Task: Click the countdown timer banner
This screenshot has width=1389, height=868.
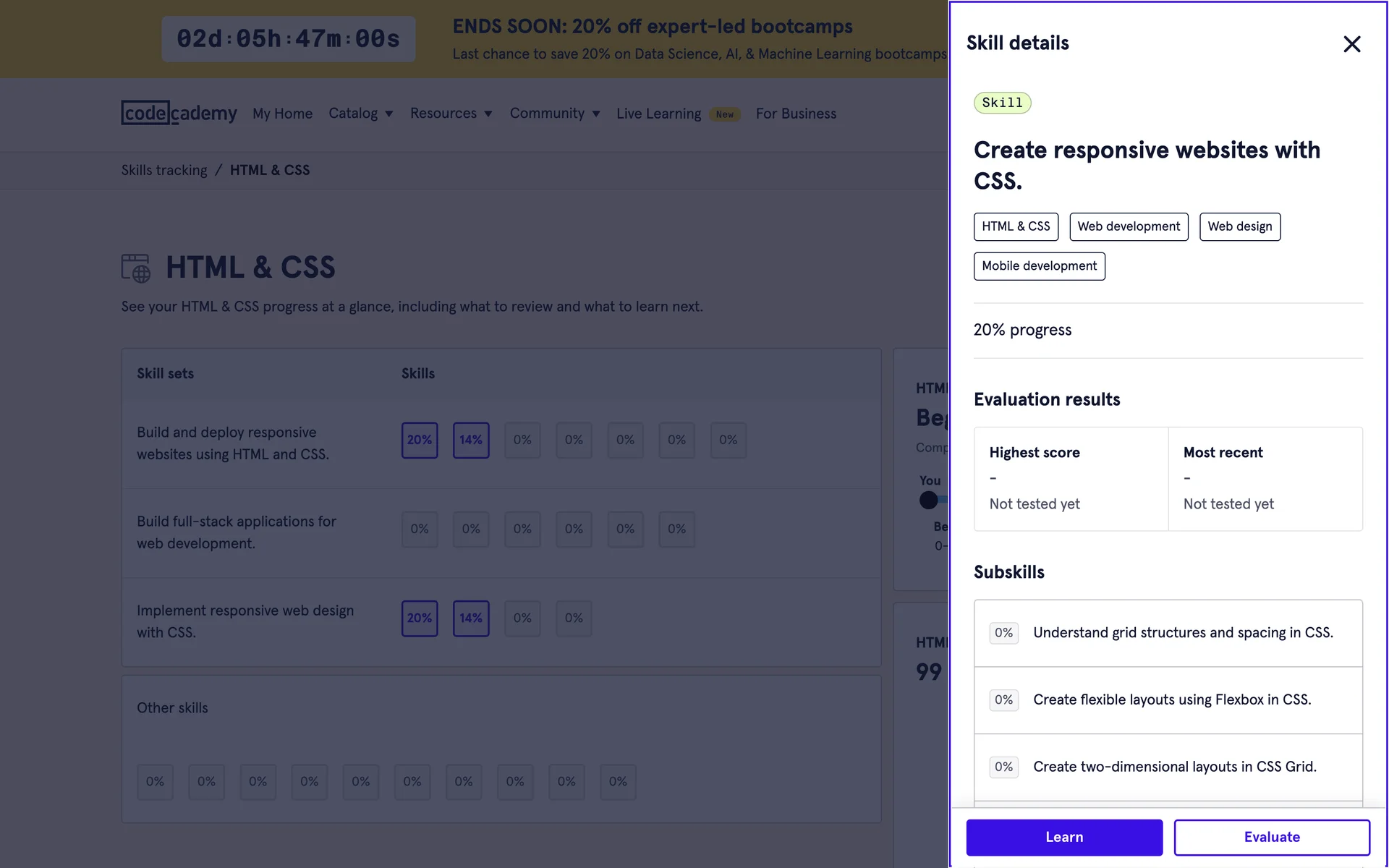Action: pyautogui.click(x=288, y=39)
